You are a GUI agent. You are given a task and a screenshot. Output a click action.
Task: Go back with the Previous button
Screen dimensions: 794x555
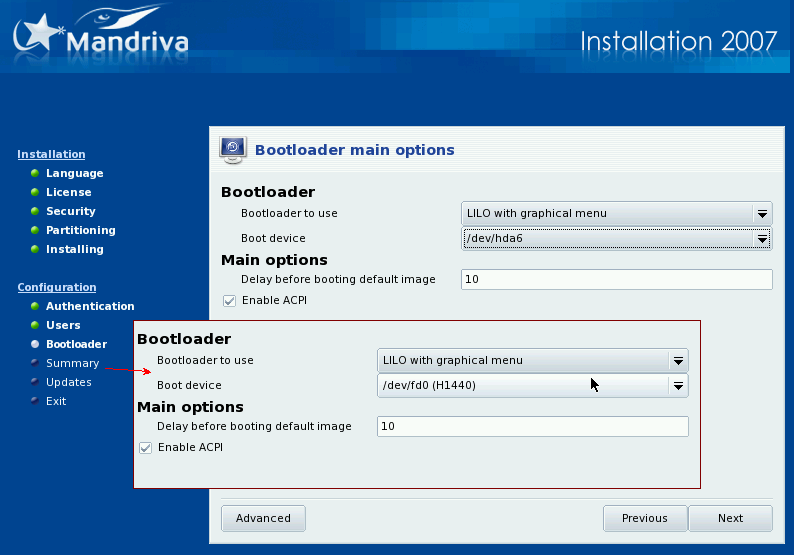[645, 519]
